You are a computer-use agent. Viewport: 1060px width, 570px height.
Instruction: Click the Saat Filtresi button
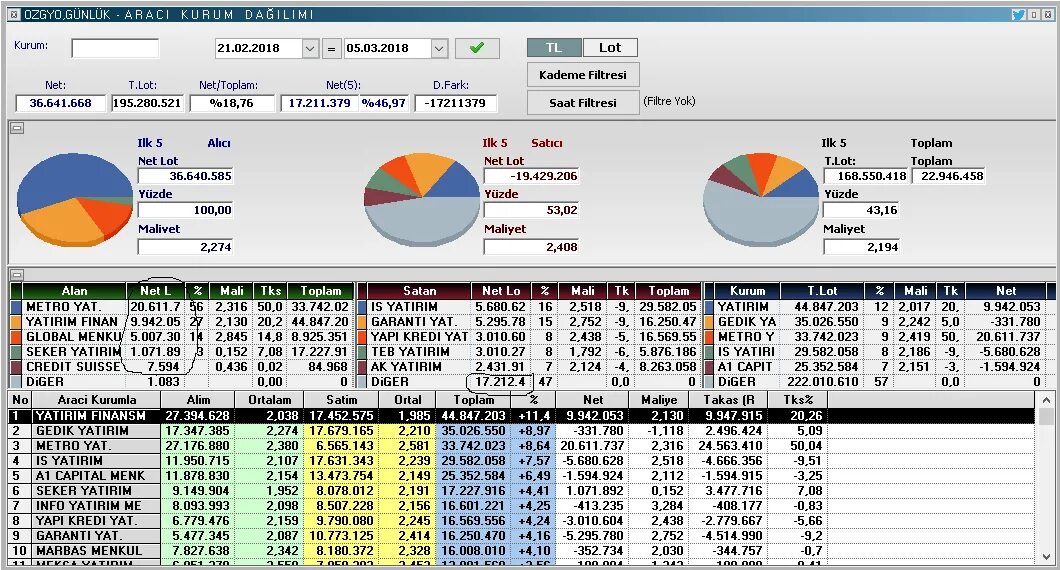[x=583, y=103]
